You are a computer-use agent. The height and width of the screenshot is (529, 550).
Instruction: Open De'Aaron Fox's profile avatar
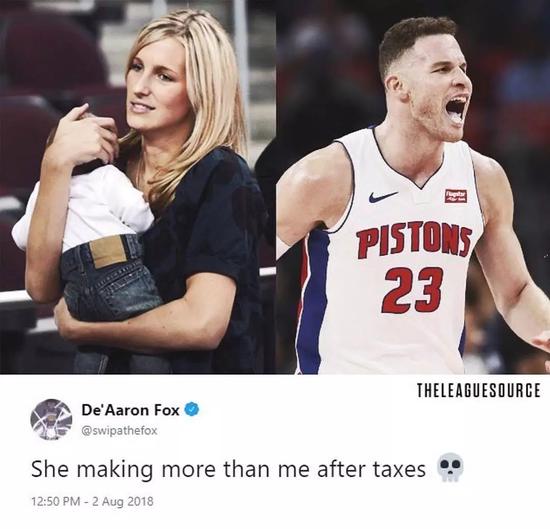51,419
